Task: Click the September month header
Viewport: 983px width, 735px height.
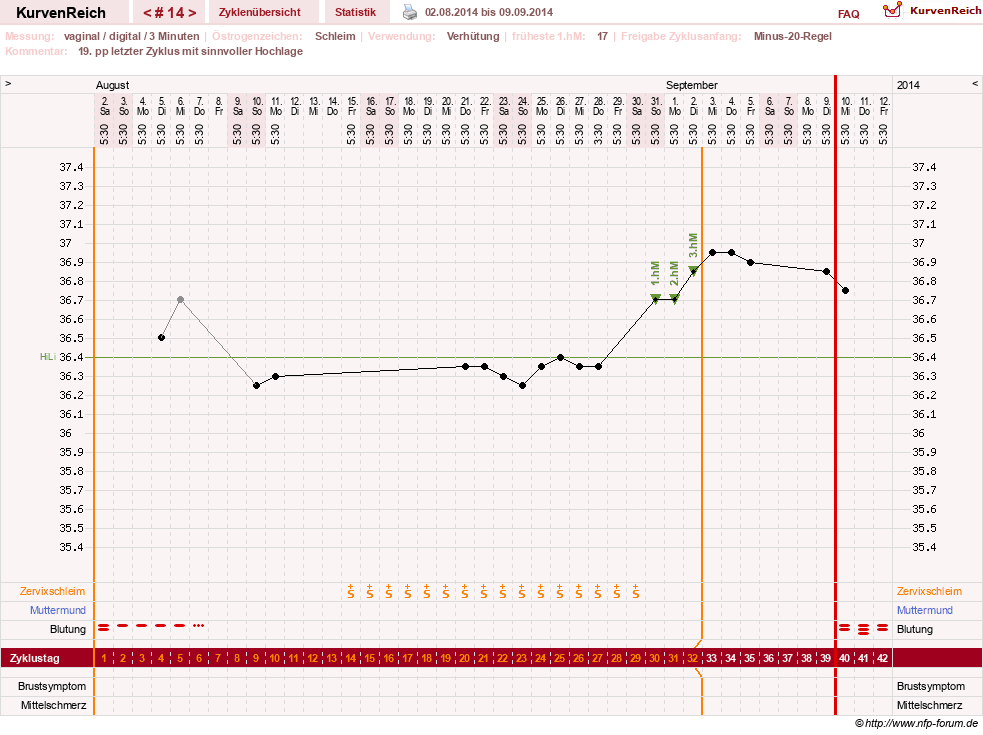Action: tap(691, 85)
